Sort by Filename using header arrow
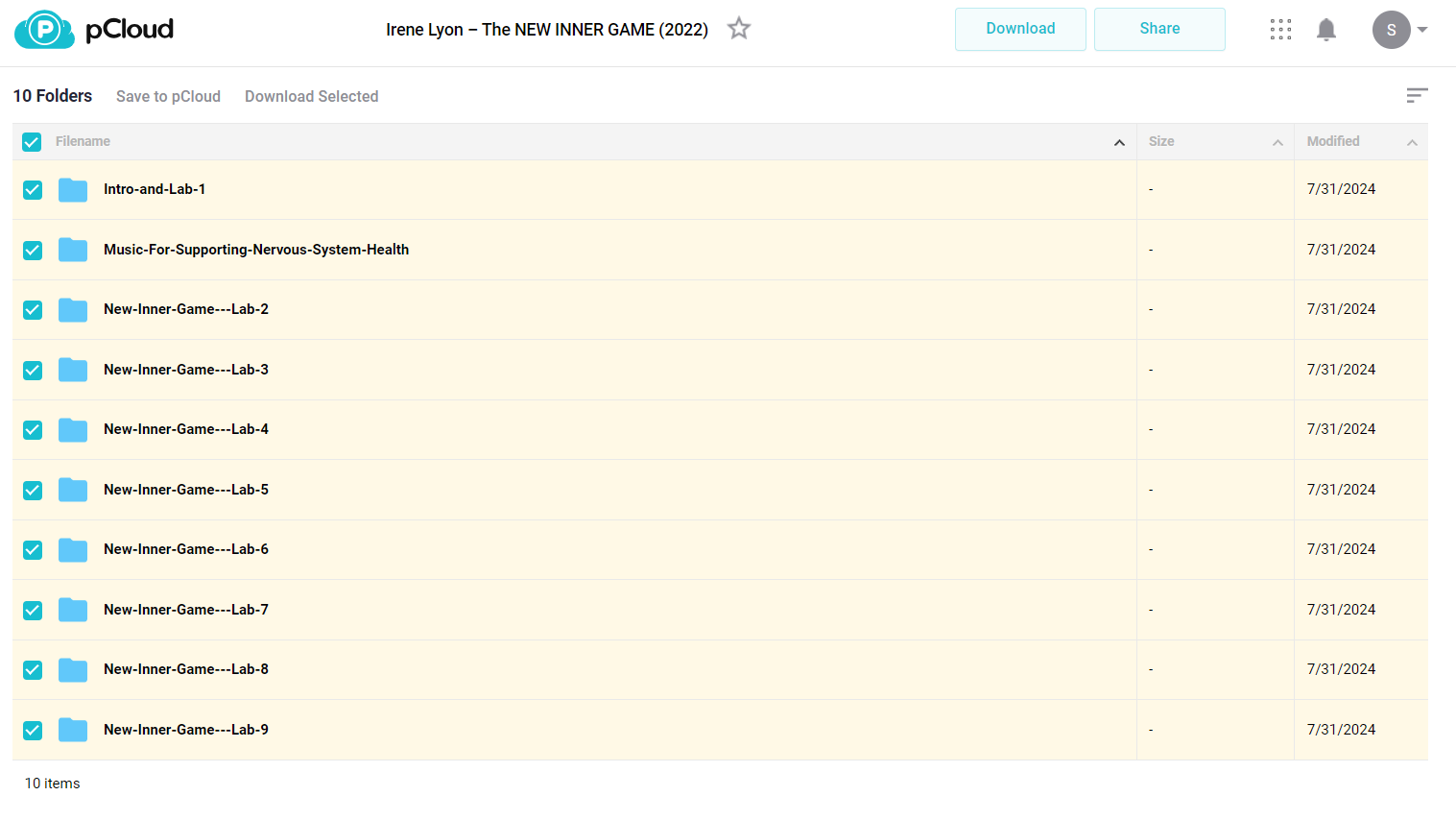The width and height of the screenshot is (1456, 820). pos(1119,142)
